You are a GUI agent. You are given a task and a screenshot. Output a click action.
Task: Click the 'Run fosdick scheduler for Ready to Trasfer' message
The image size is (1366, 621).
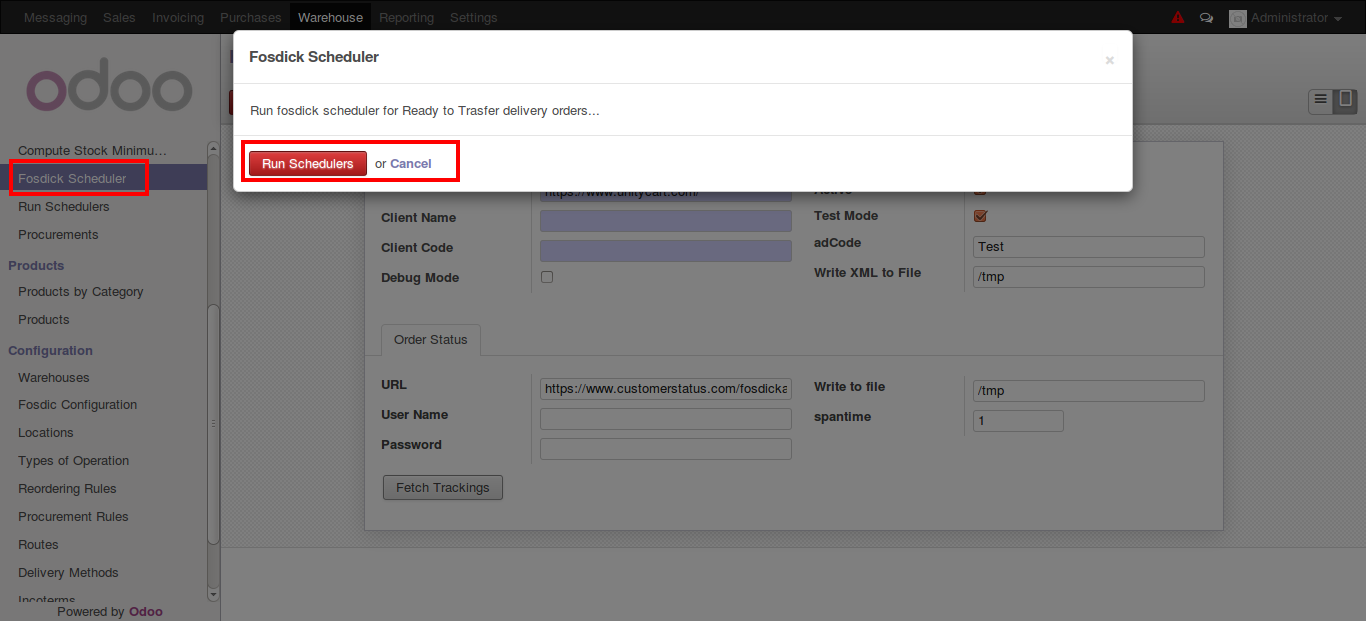(425, 110)
